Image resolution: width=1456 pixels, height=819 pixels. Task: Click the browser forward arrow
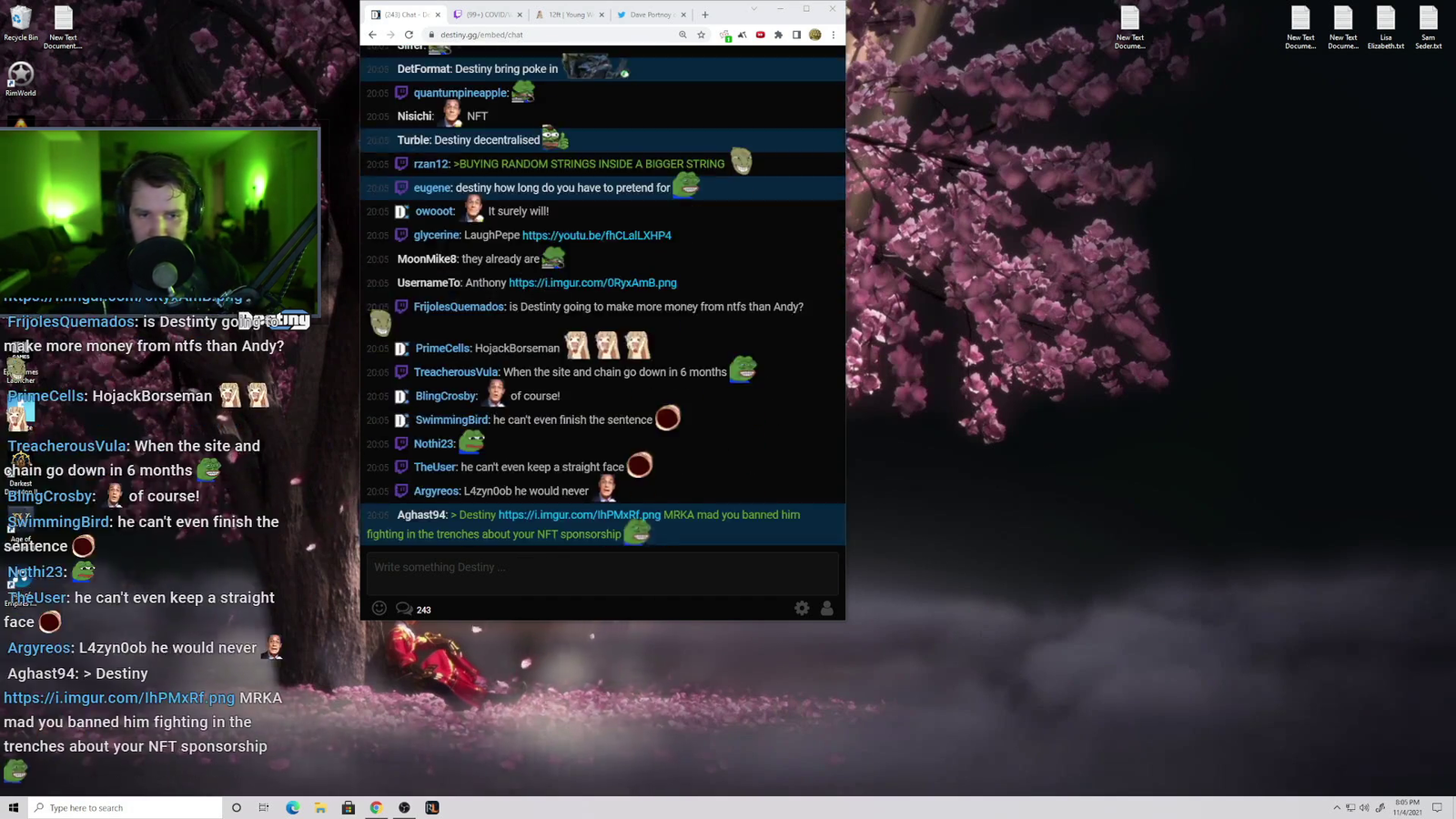pyautogui.click(x=390, y=35)
